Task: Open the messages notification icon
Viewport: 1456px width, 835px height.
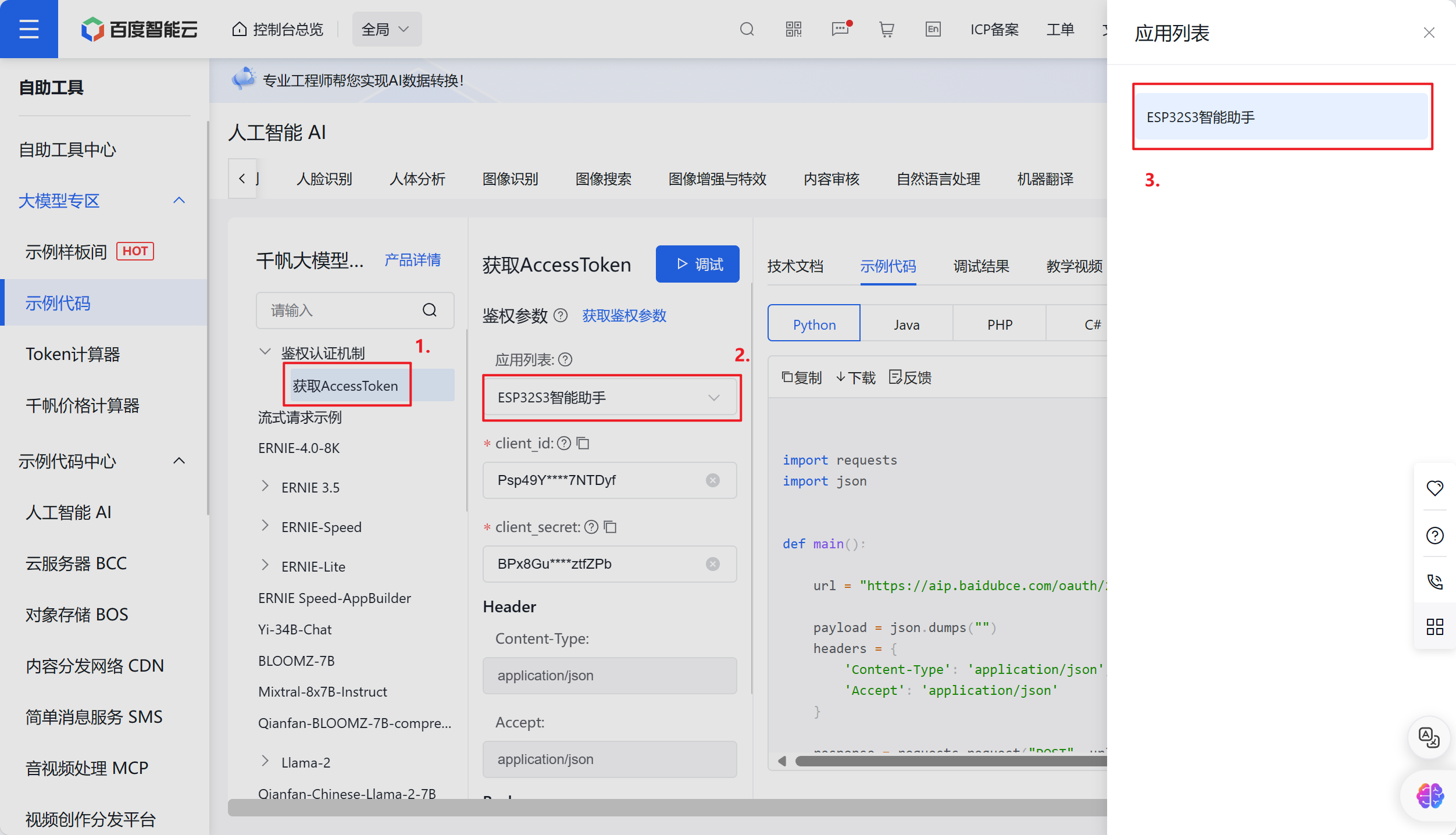Action: (841, 29)
